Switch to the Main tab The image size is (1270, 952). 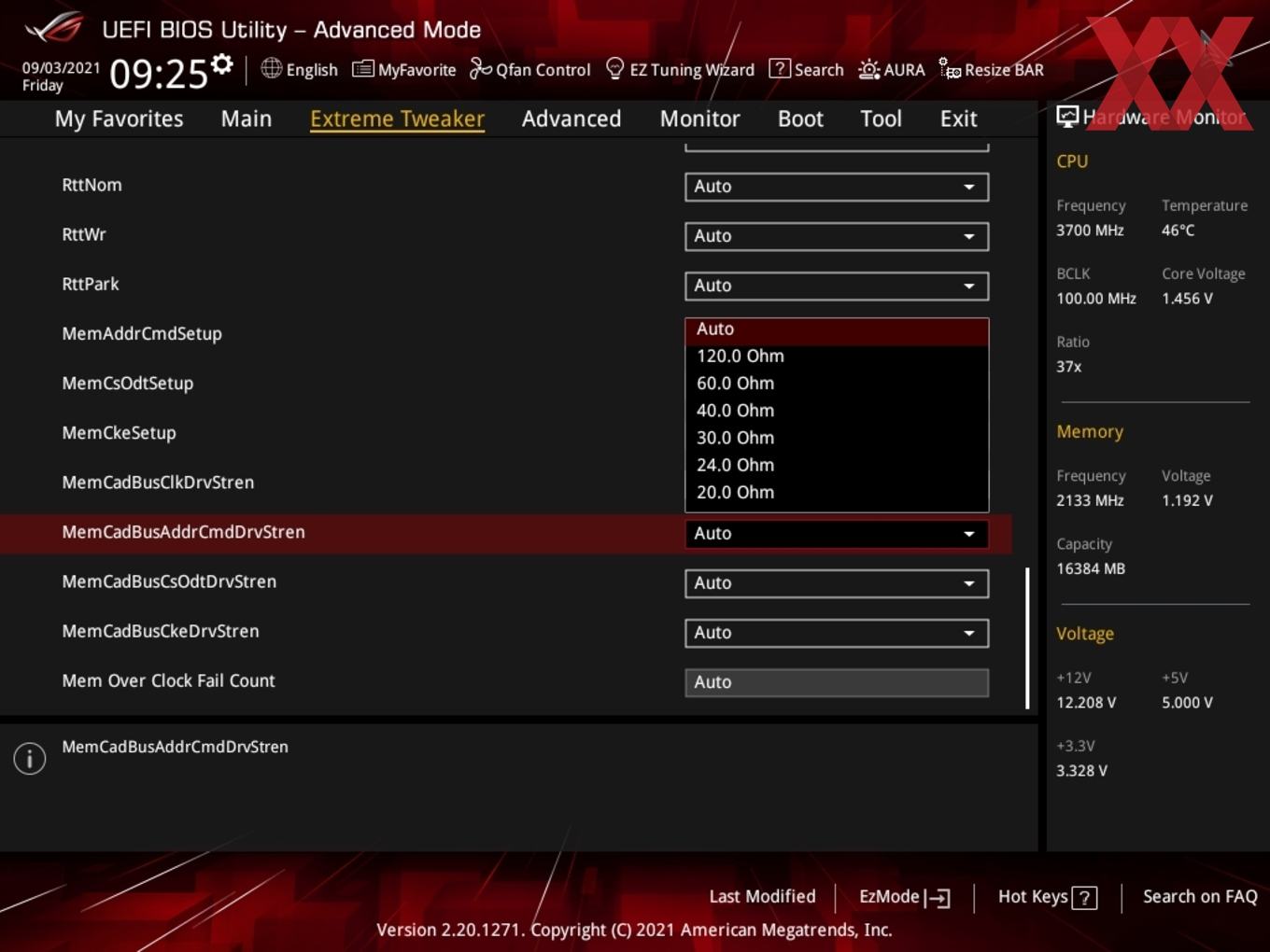[x=247, y=119]
